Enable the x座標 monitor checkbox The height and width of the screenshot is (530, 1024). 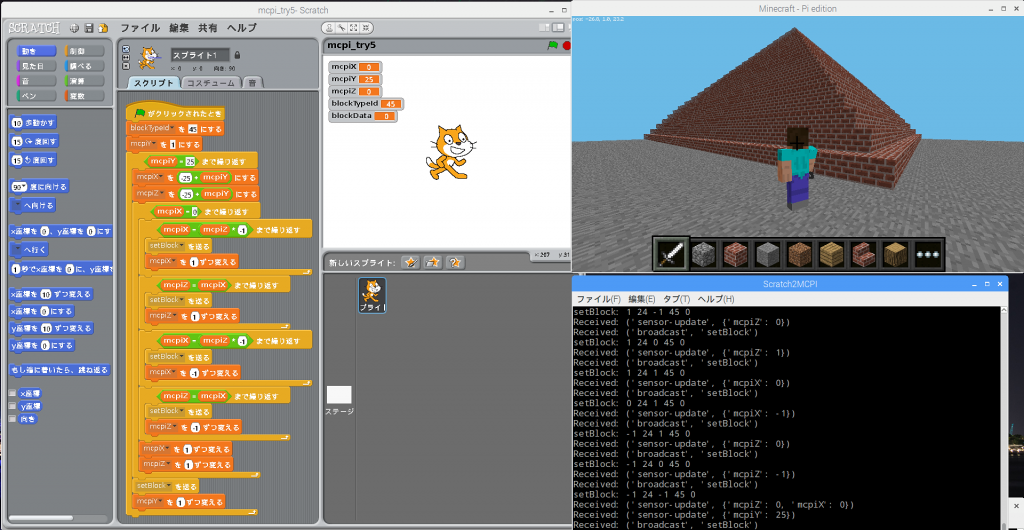click(12, 394)
